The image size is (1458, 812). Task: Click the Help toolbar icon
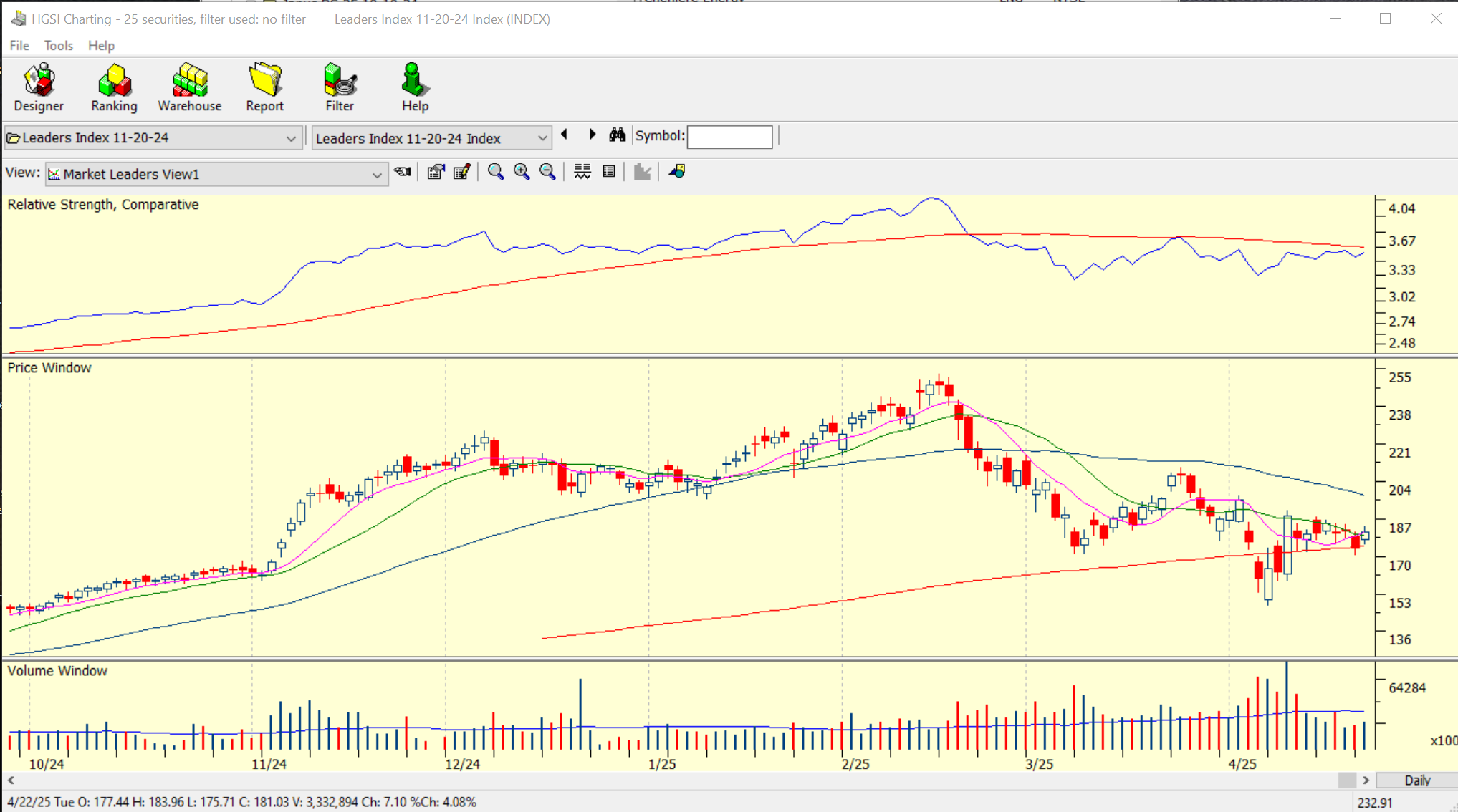[x=414, y=87]
